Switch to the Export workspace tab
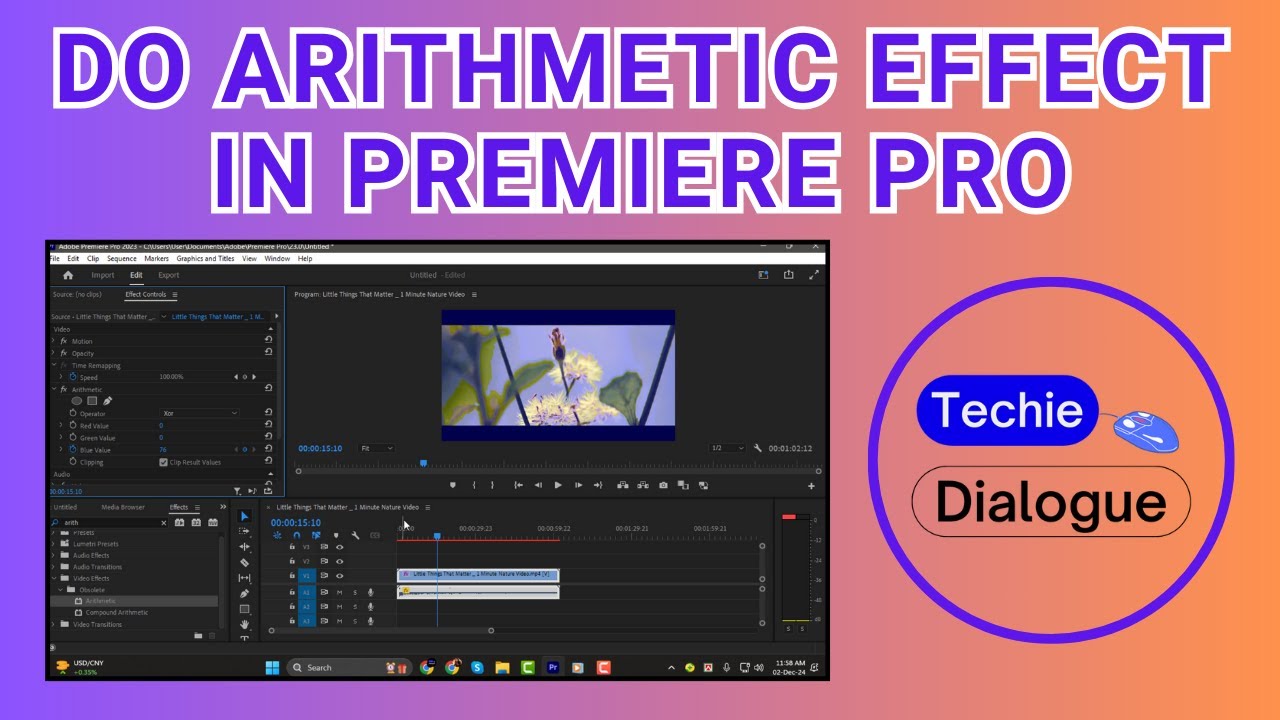The width and height of the screenshot is (1280, 720). point(169,275)
